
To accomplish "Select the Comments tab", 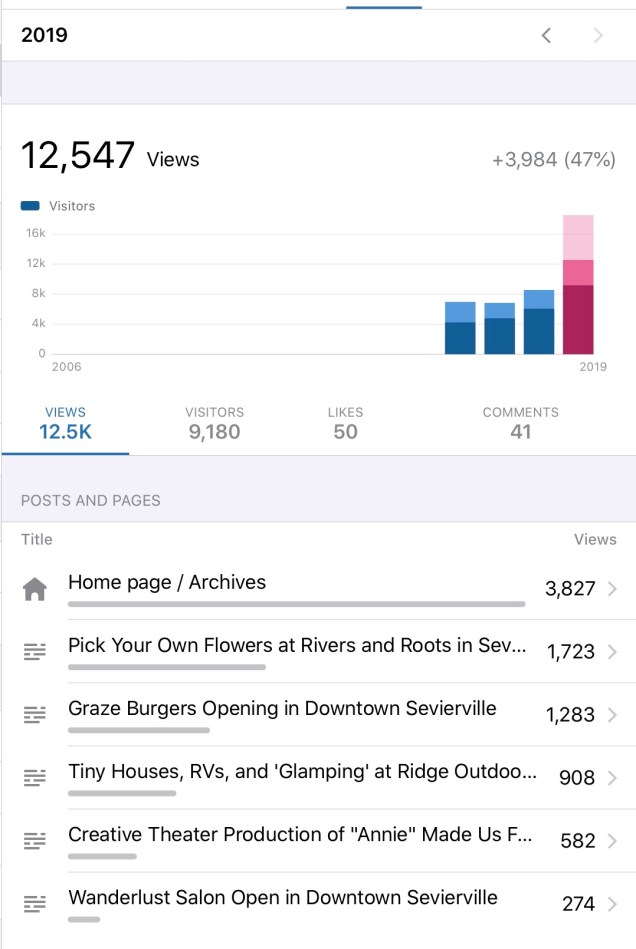I will (x=520, y=423).
